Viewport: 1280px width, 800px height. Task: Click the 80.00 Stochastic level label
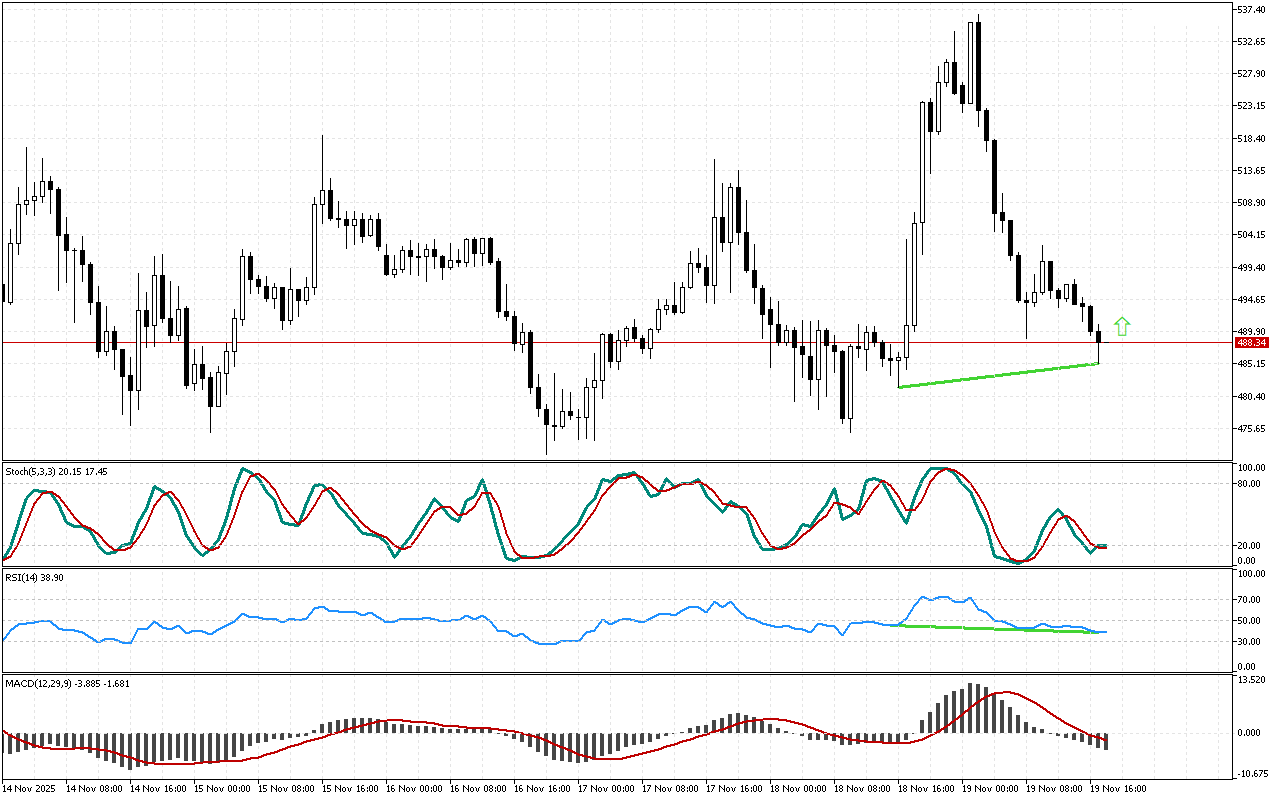tap(1249, 484)
